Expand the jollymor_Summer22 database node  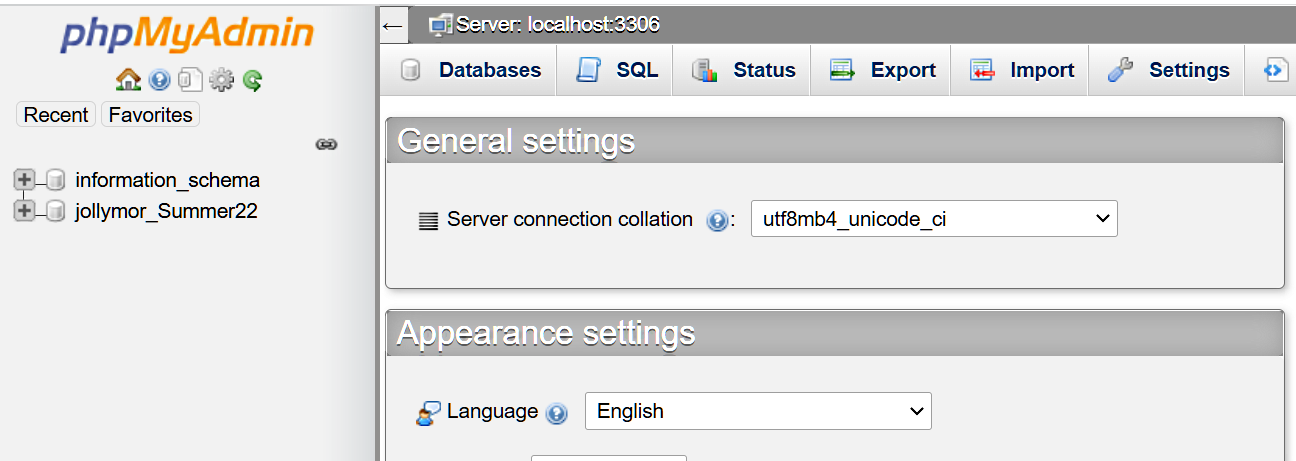tap(24, 210)
